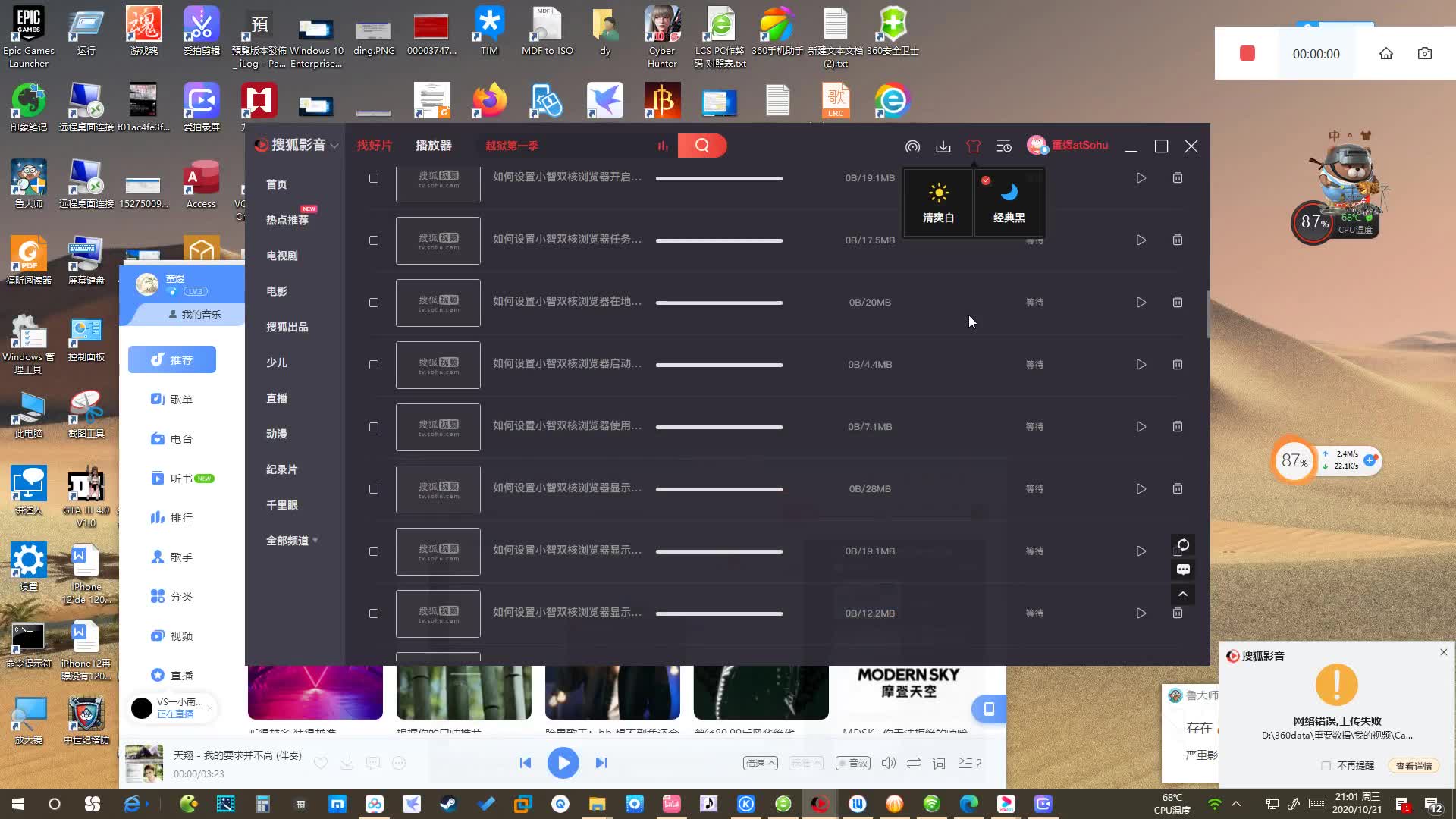Toggle the 音效 sound effect button

tap(853, 764)
